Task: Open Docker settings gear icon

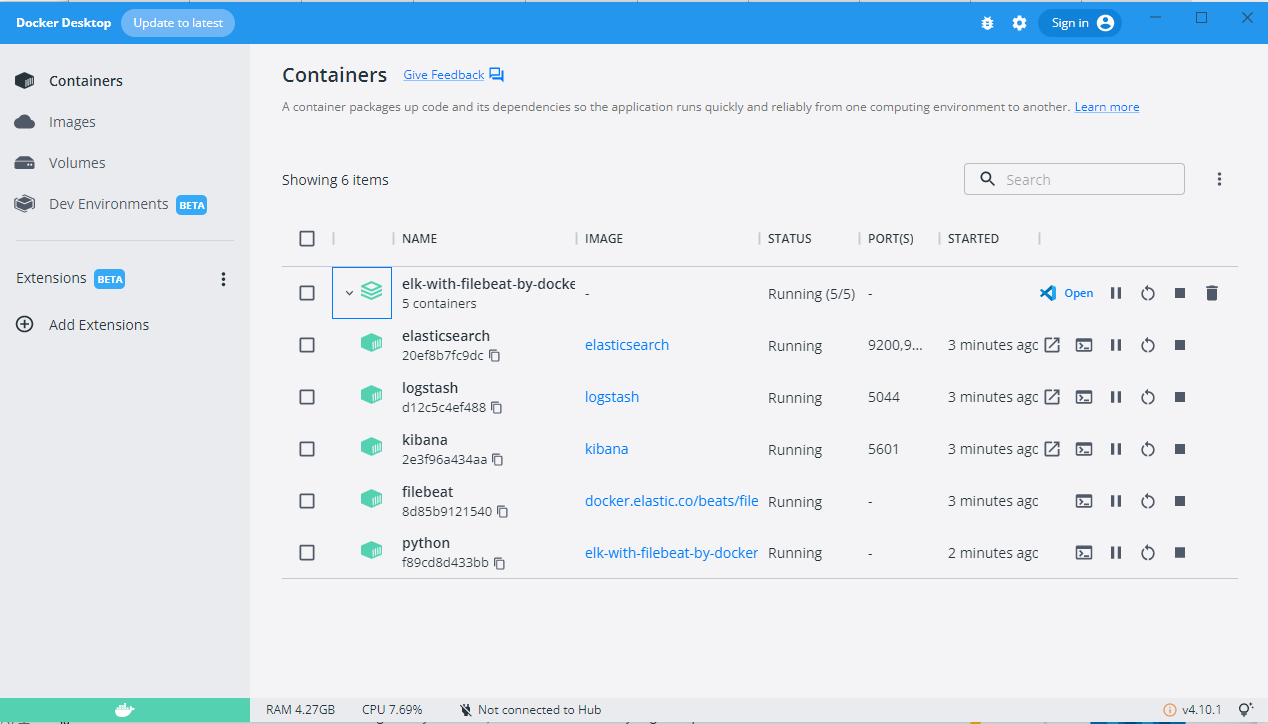Action: coord(1019,23)
